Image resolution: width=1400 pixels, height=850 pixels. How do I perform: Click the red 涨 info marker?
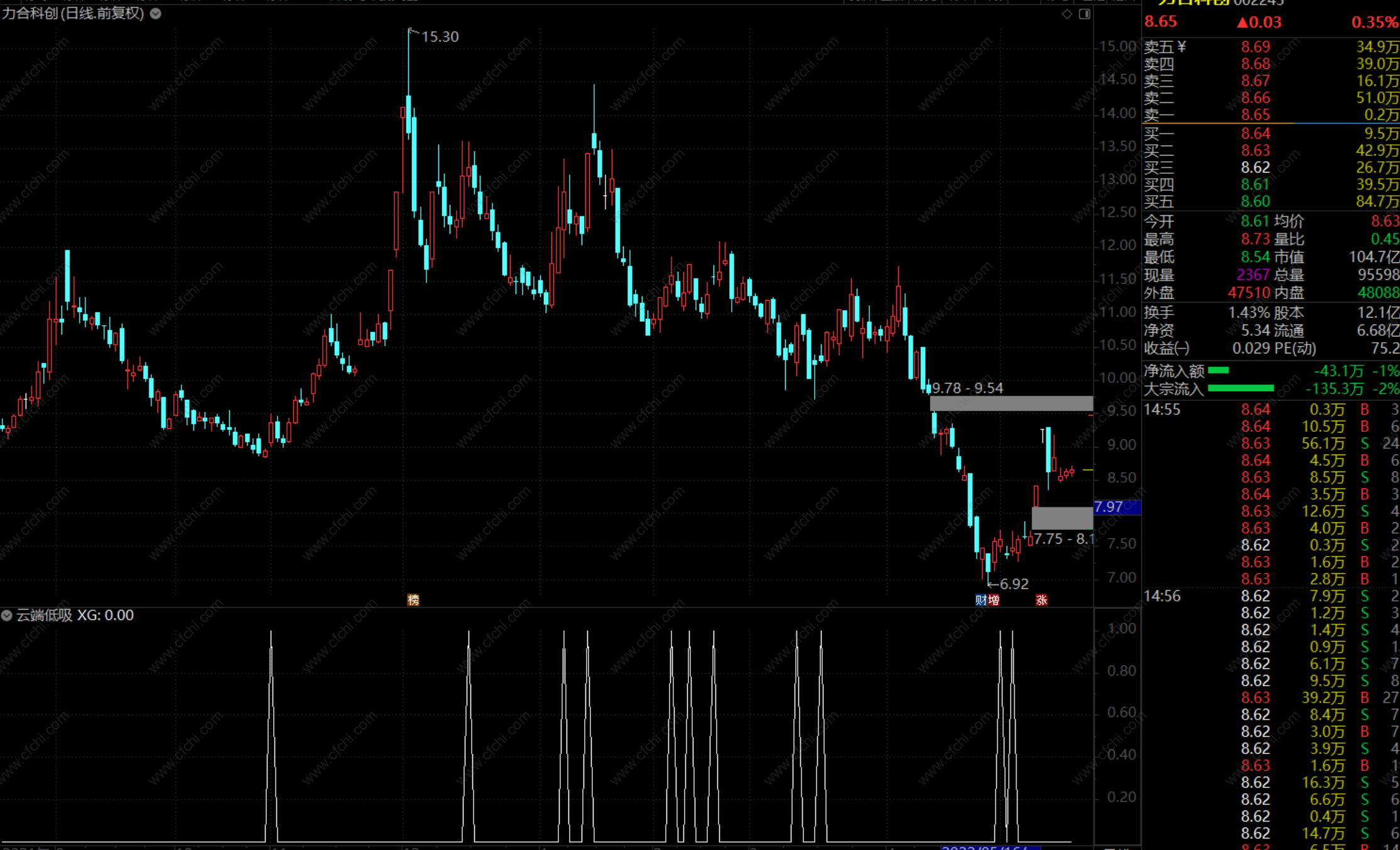pyautogui.click(x=1041, y=600)
